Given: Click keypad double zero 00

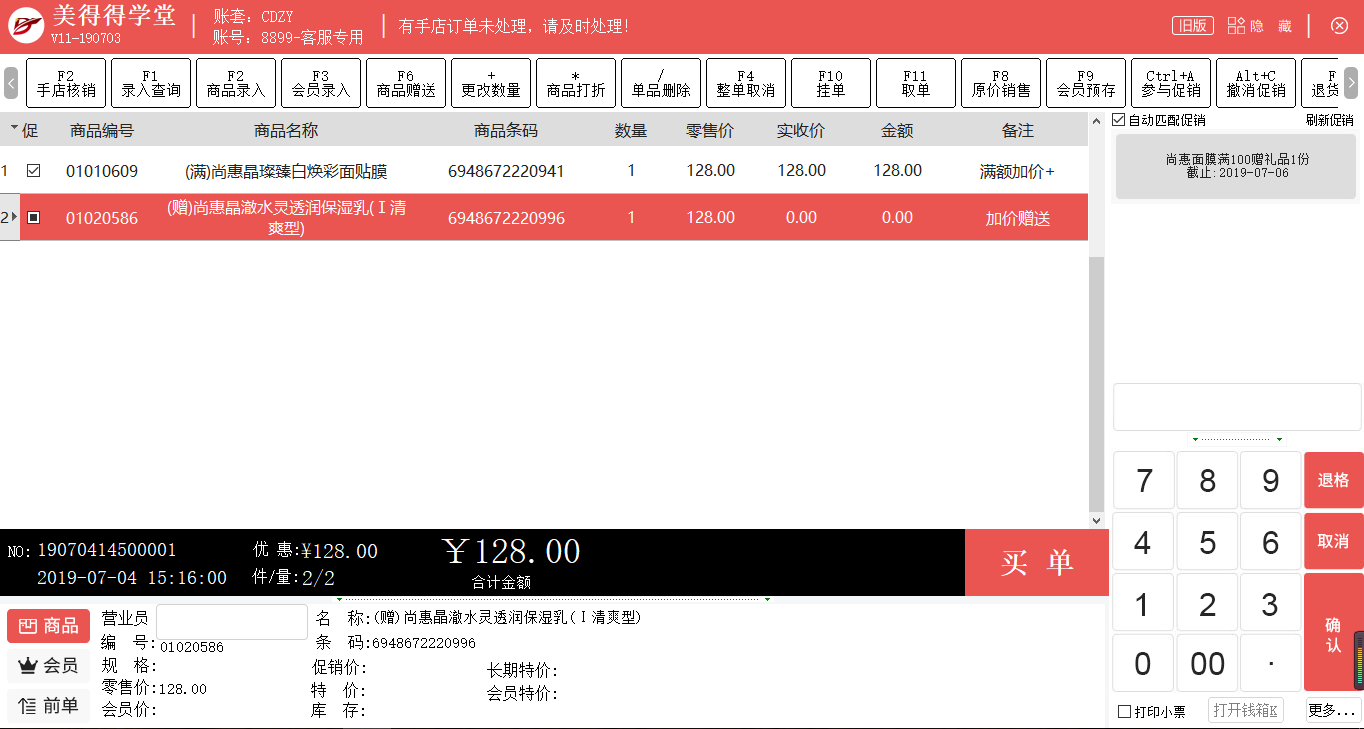Looking at the screenshot, I should click(1207, 663).
